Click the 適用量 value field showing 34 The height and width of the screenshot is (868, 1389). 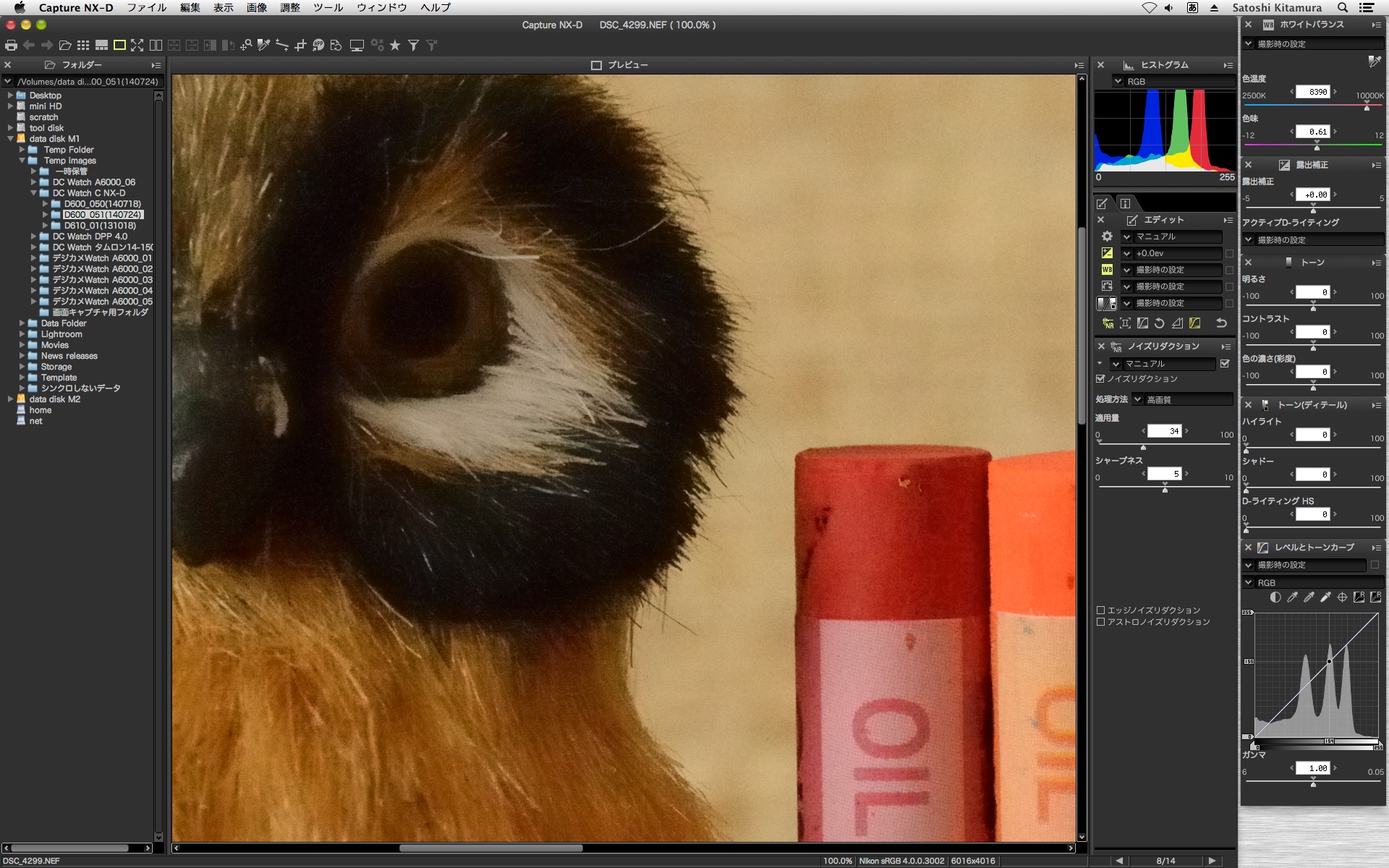click(x=1164, y=431)
